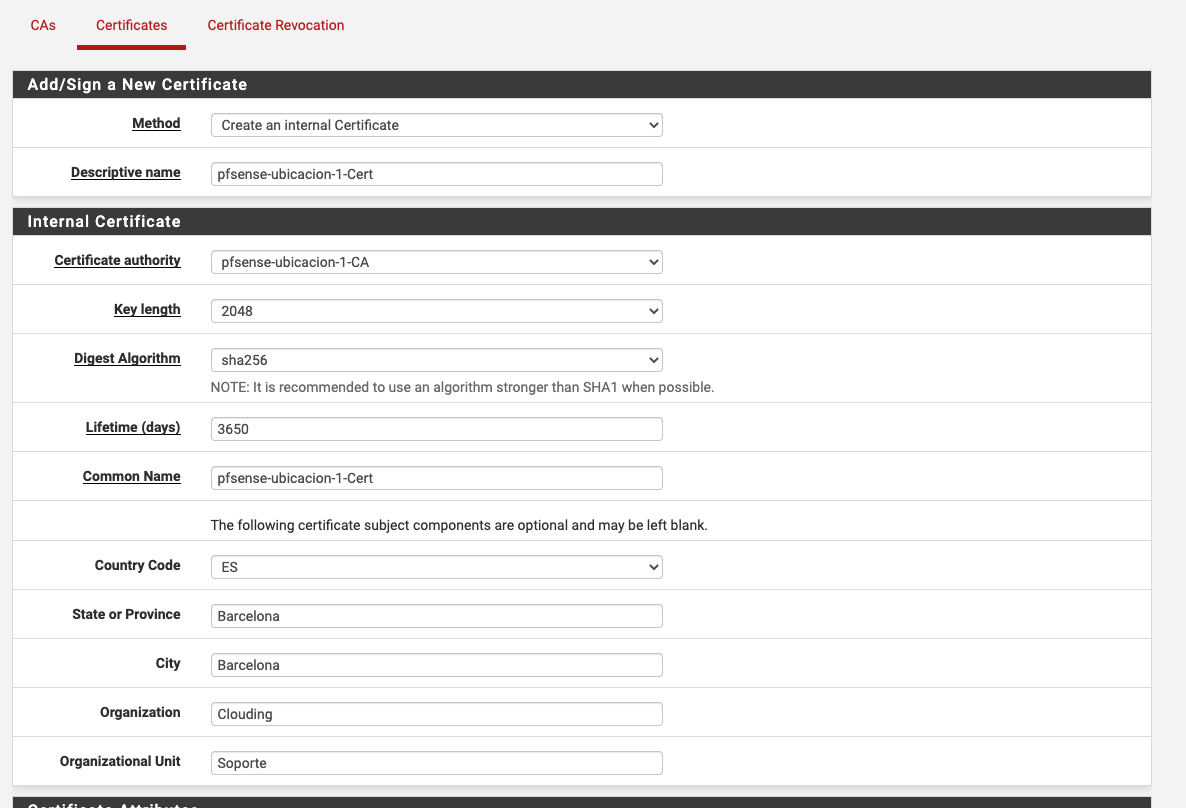The image size is (1186, 808).
Task: Select the State or Province field
Action: pyautogui.click(x=436, y=616)
